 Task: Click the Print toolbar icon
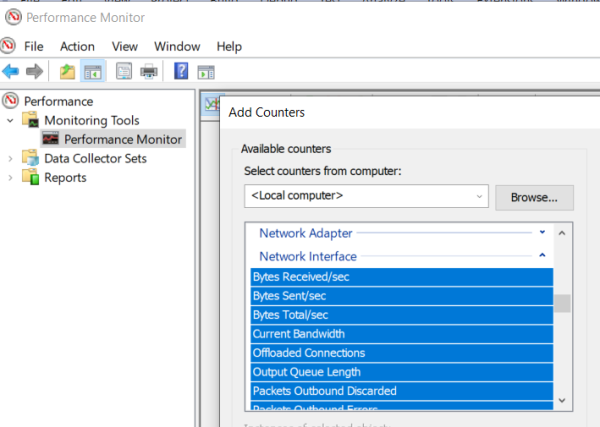149,72
